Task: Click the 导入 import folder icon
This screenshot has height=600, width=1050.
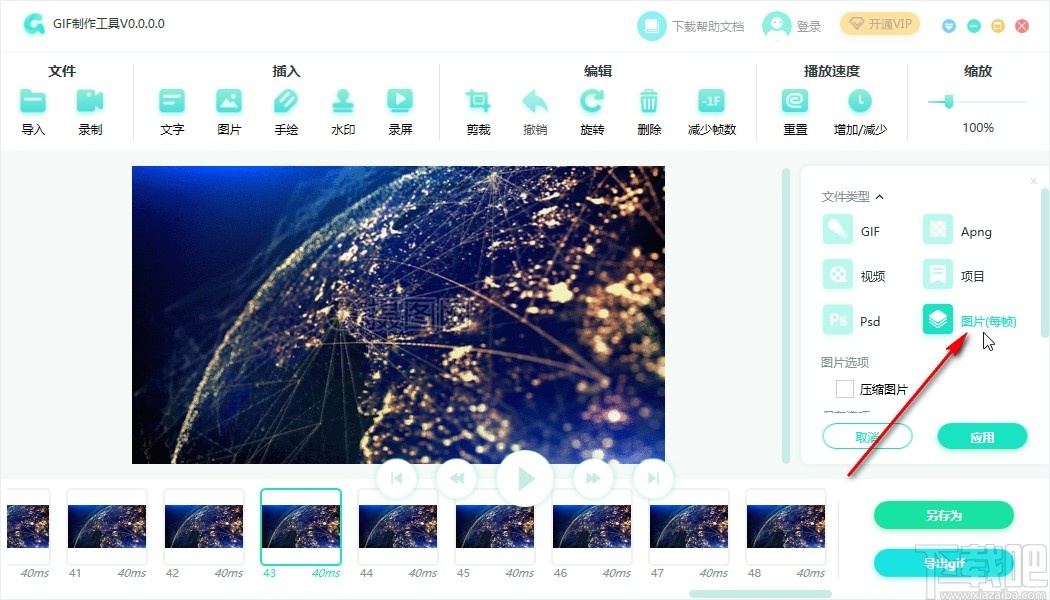Action: pyautogui.click(x=33, y=102)
